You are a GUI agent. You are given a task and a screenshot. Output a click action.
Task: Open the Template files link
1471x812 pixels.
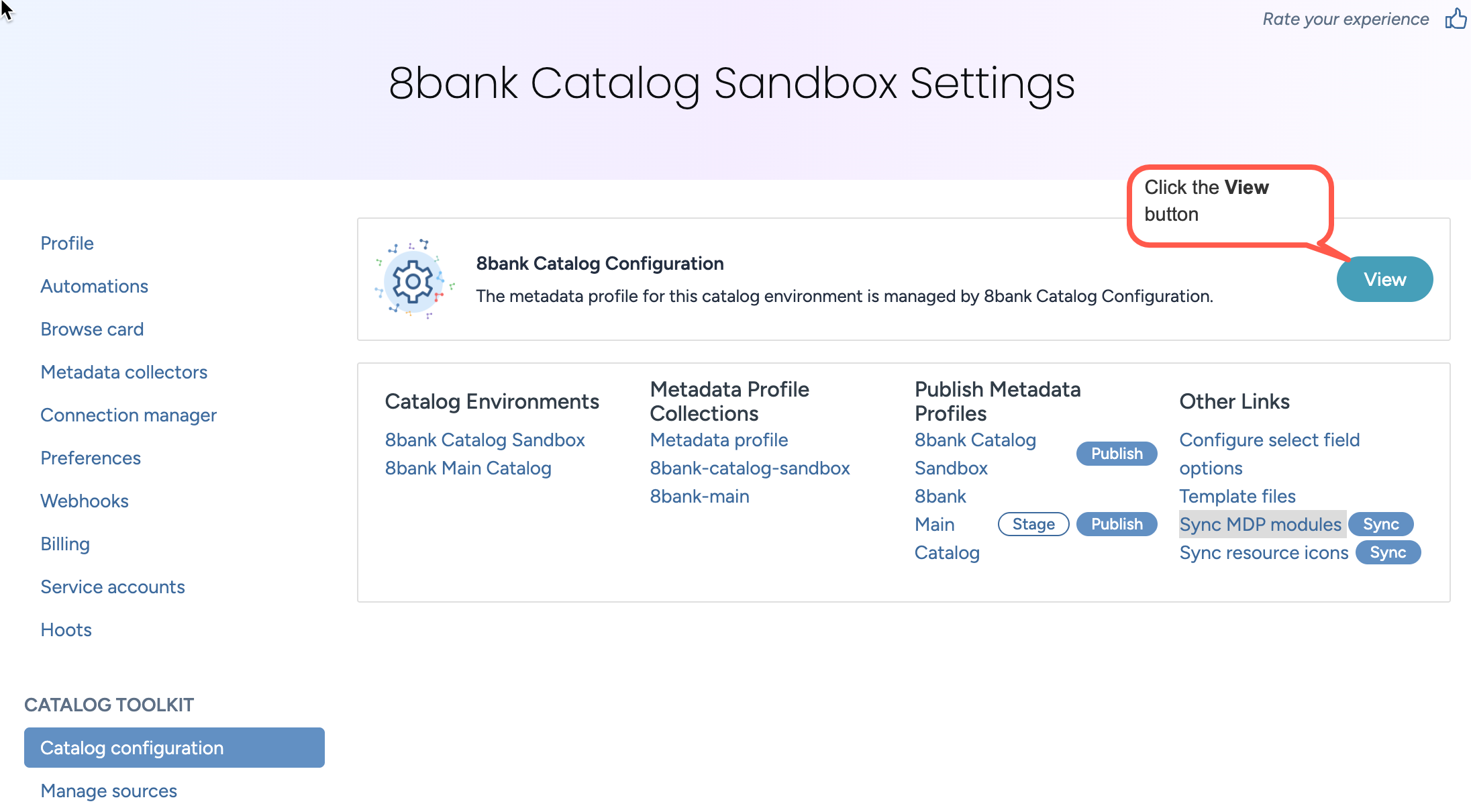(1237, 495)
